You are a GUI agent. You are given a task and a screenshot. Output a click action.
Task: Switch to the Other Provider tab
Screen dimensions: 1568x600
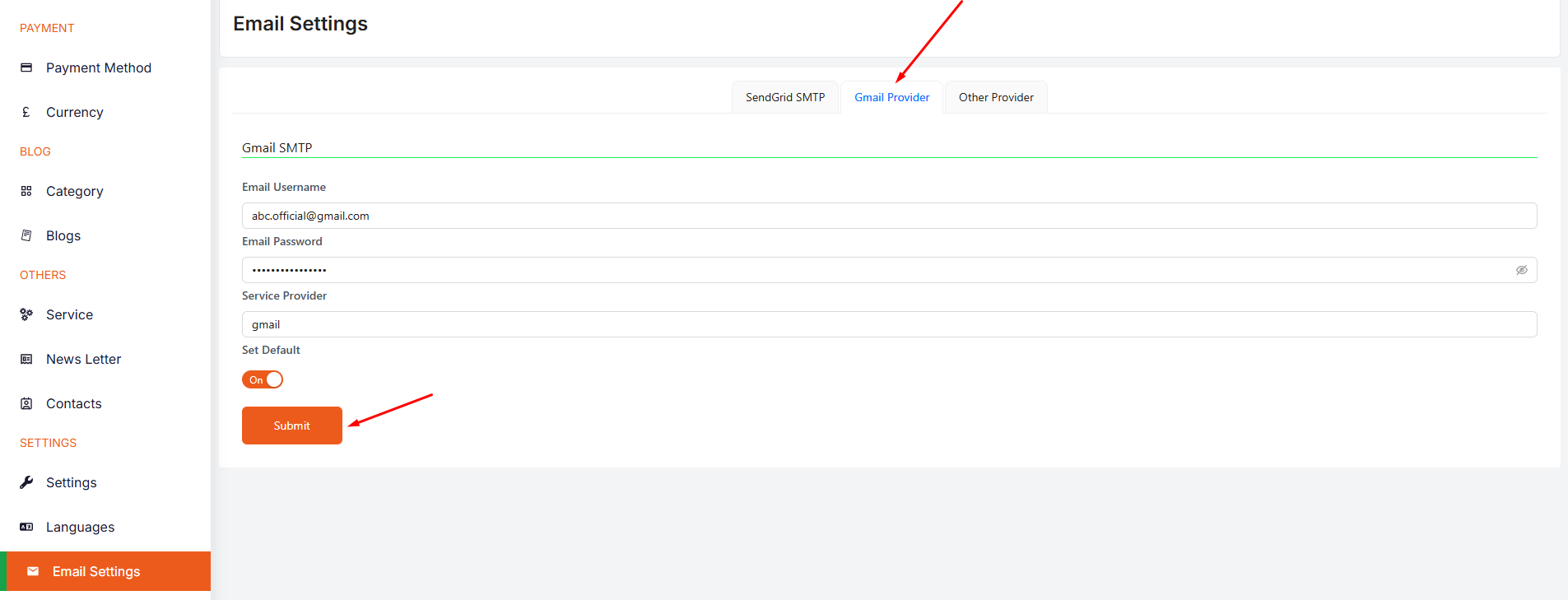(995, 97)
